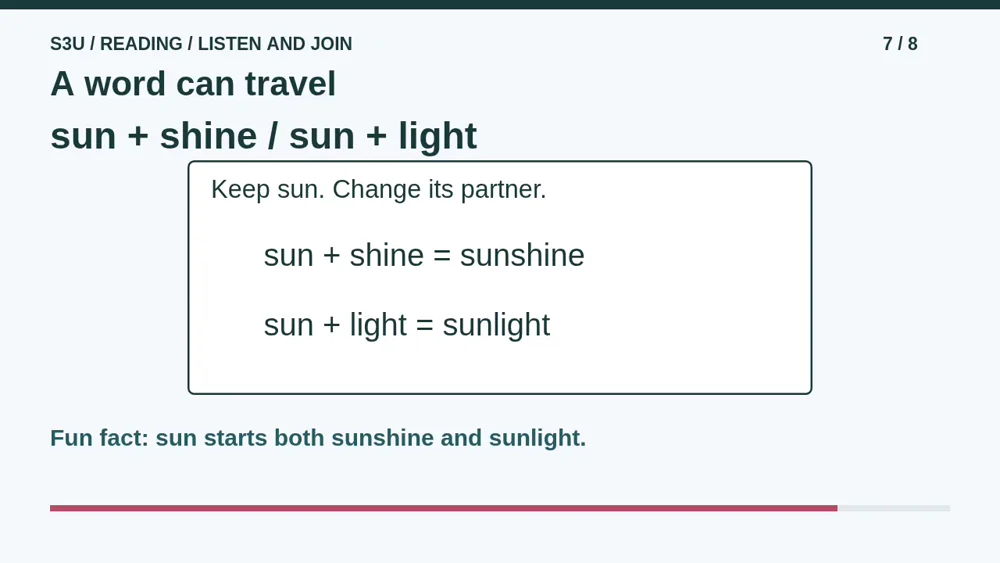Select the result word 'sunlight' in the box
1000x563 pixels.
(496, 325)
